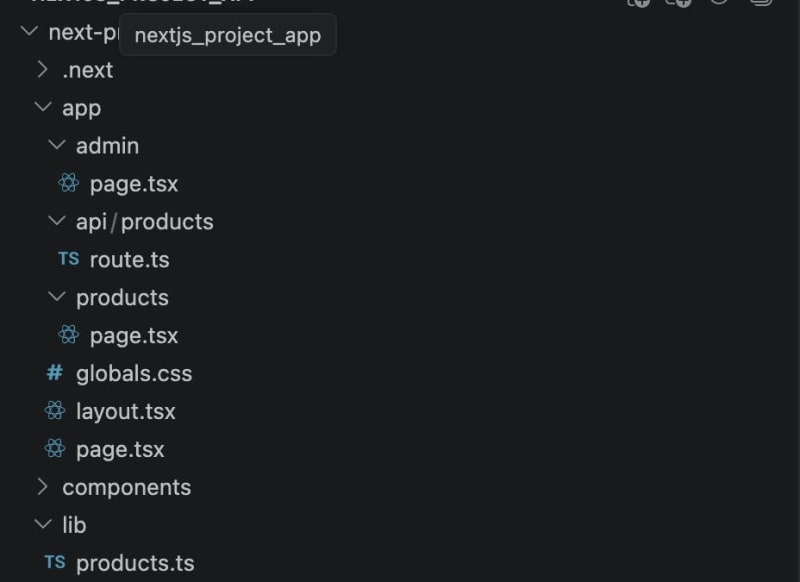Collapse the admin folder chevron

click(57, 145)
